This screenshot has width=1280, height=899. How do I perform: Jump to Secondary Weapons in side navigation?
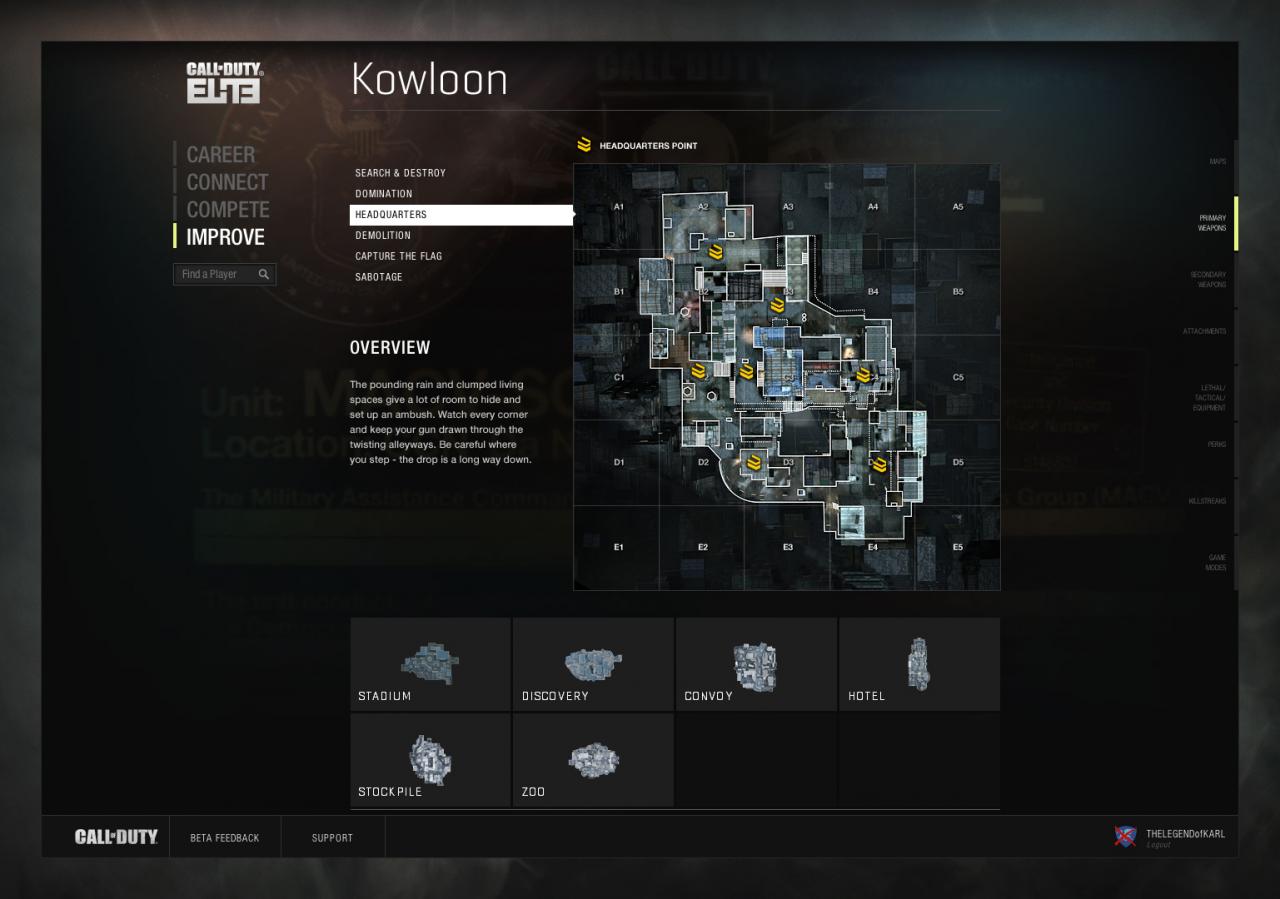pyautogui.click(x=1208, y=279)
